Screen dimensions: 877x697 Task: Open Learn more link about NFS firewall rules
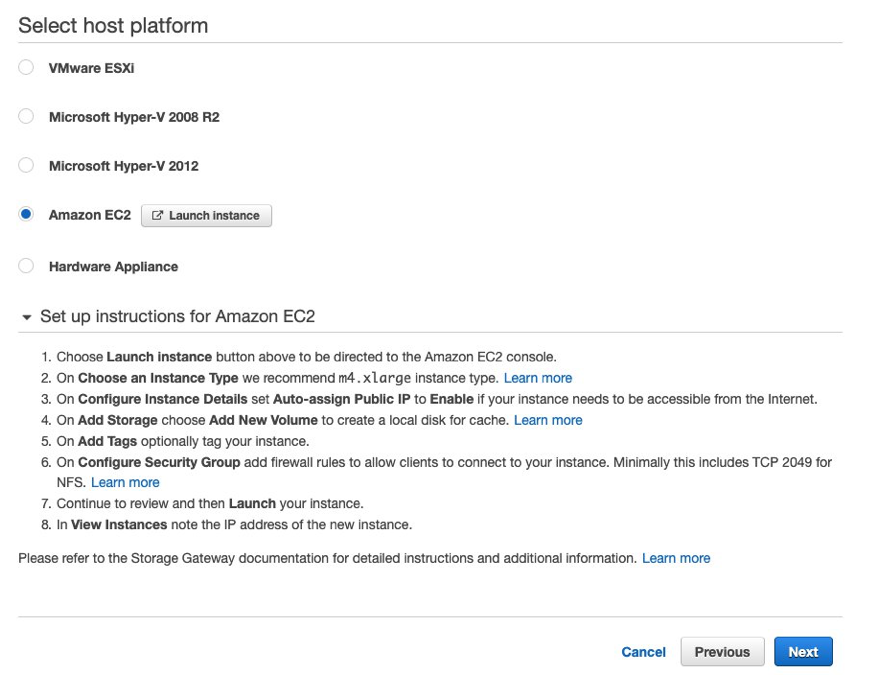coord(125,483)
